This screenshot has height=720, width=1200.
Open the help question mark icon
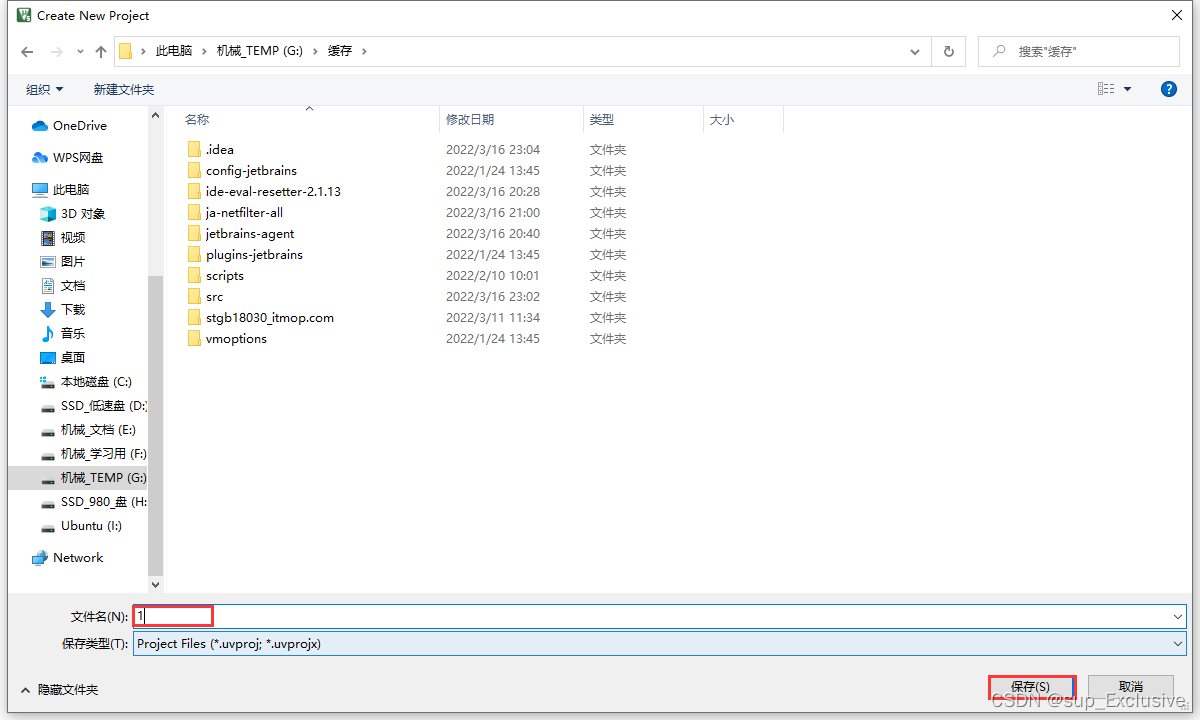pyautogui.click(x=1169, y=89)
